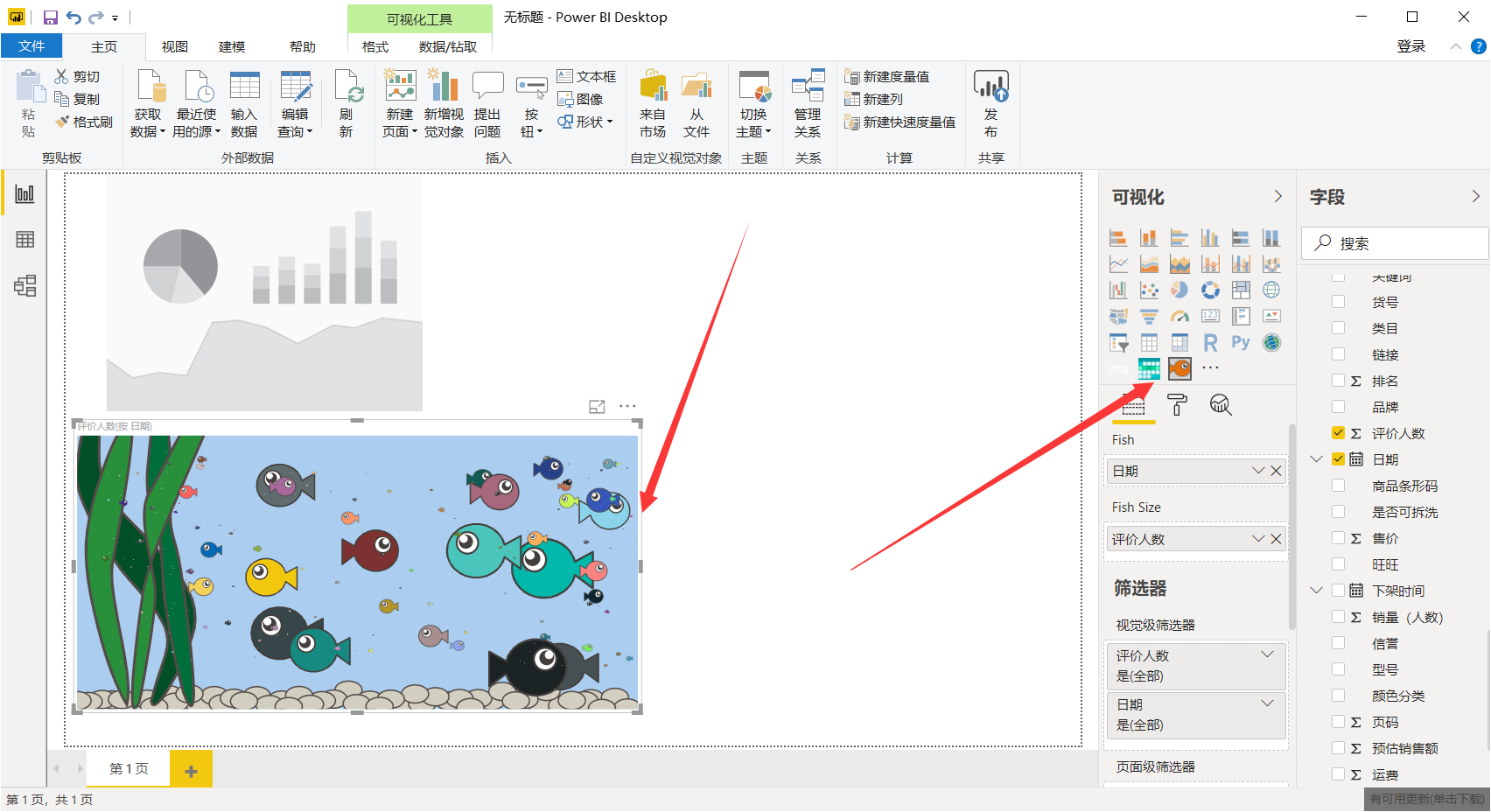Viewport: 1491px width, 812px height.
Task: Open 管理关系 in the ribbon
Action: point(808,105)
